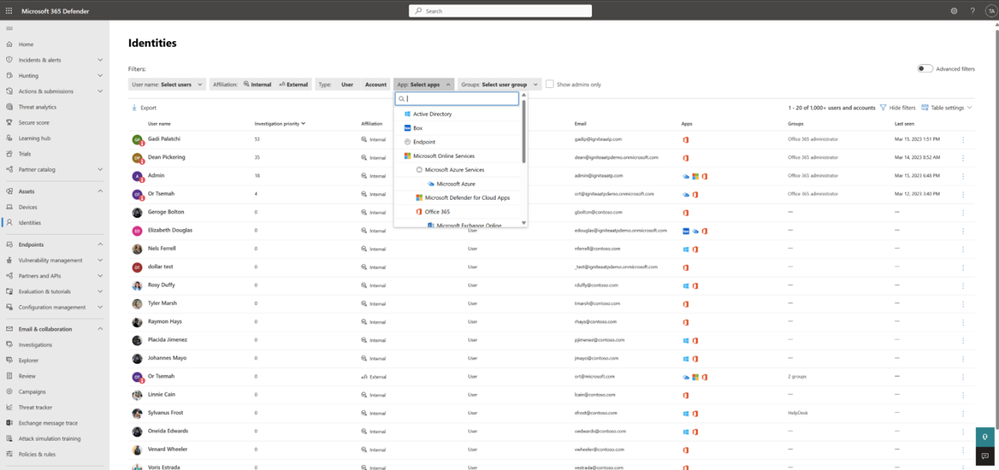
Task: Collapse the navigation hamburger menu
Action: (x=9, y=29)
